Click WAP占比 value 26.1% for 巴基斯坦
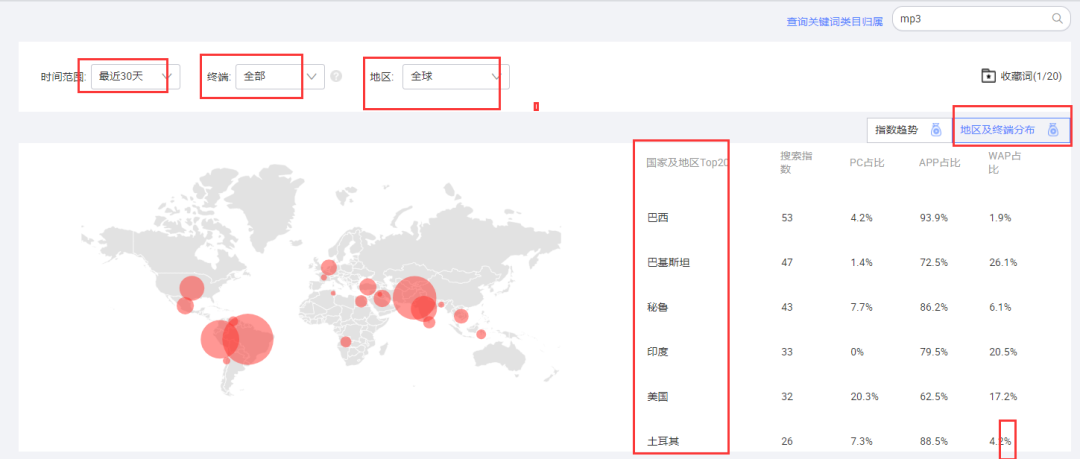 (x=1003, y=263)
